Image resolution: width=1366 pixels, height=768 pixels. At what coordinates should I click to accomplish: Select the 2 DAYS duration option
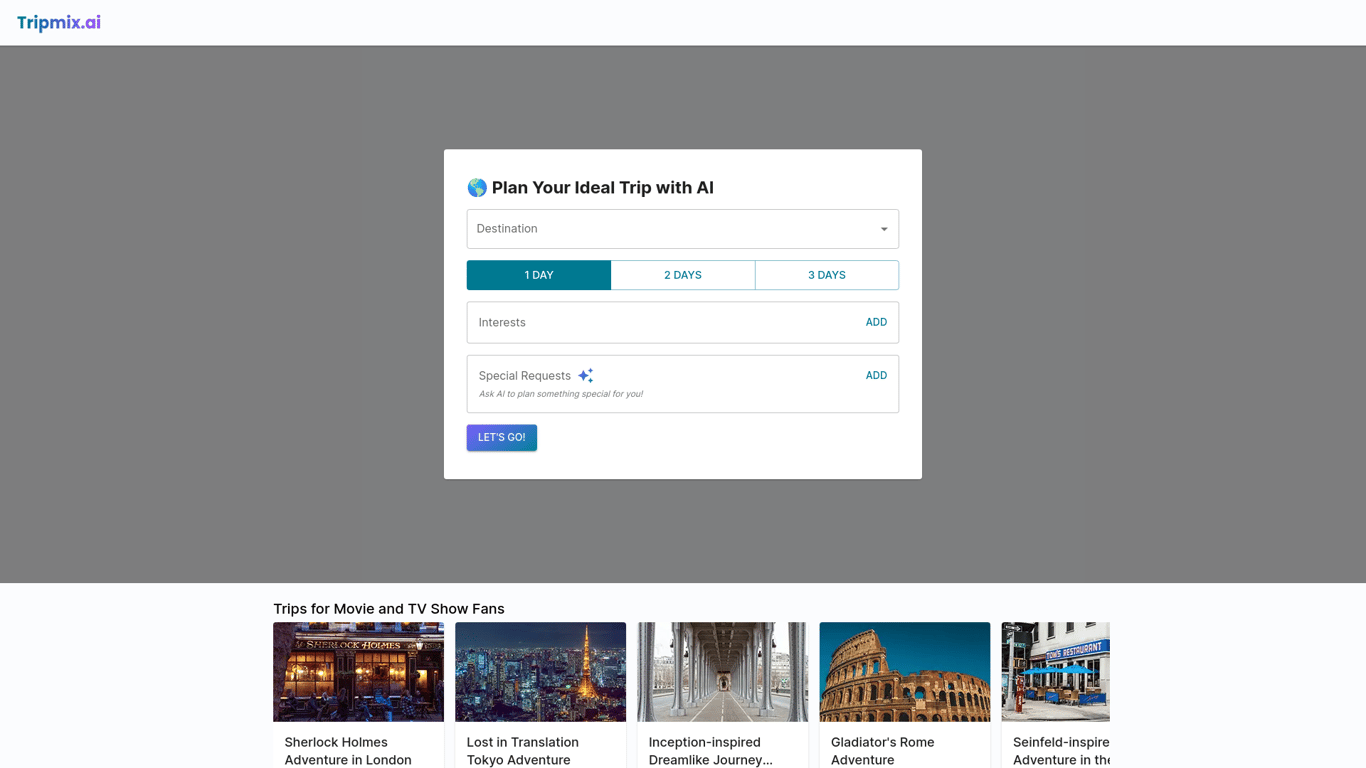(683, 275)
